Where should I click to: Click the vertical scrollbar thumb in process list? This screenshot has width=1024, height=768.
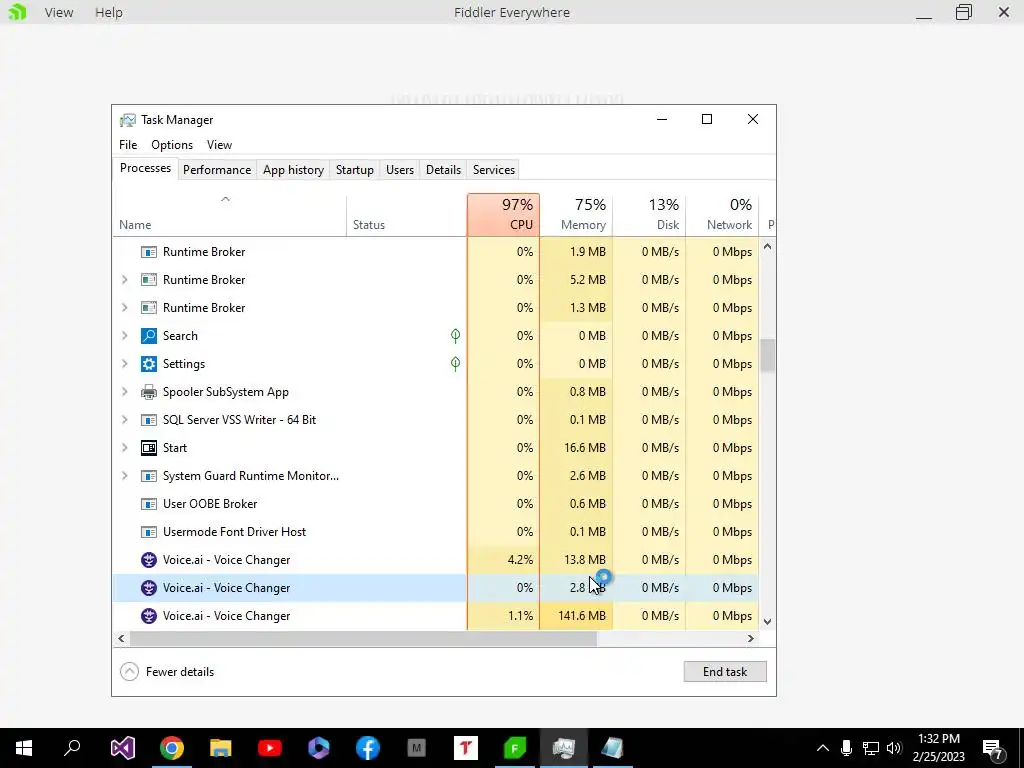point(767,356)
